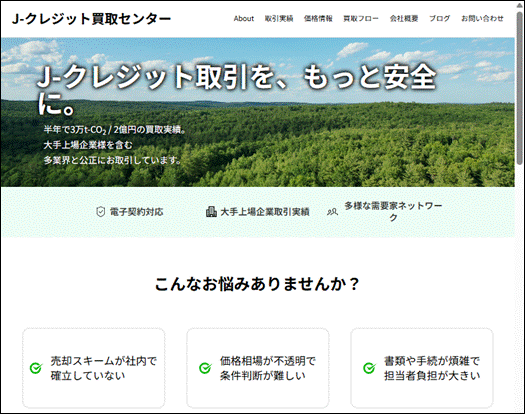Screen dimensions: 525x414
Task: Click the people icon beside 多様な需要家ネットワーク
Action: 332,212
